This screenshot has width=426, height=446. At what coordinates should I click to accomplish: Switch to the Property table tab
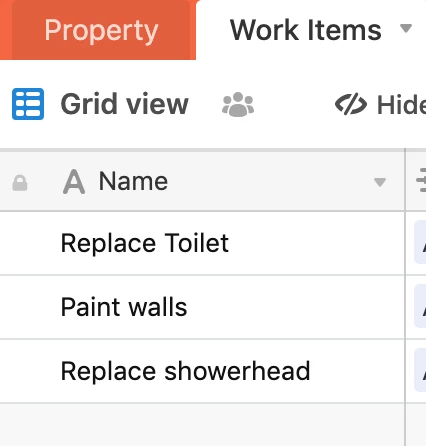[x=101, y=31]
